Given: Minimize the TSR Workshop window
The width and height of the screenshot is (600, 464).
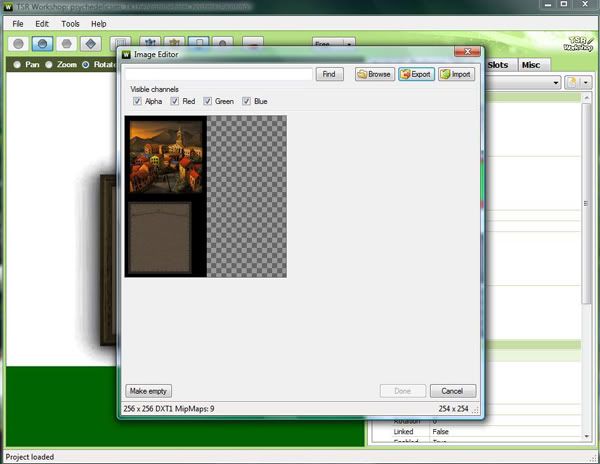Looking at the screenshot, I should pyautogui.click(x=548, y=4).
